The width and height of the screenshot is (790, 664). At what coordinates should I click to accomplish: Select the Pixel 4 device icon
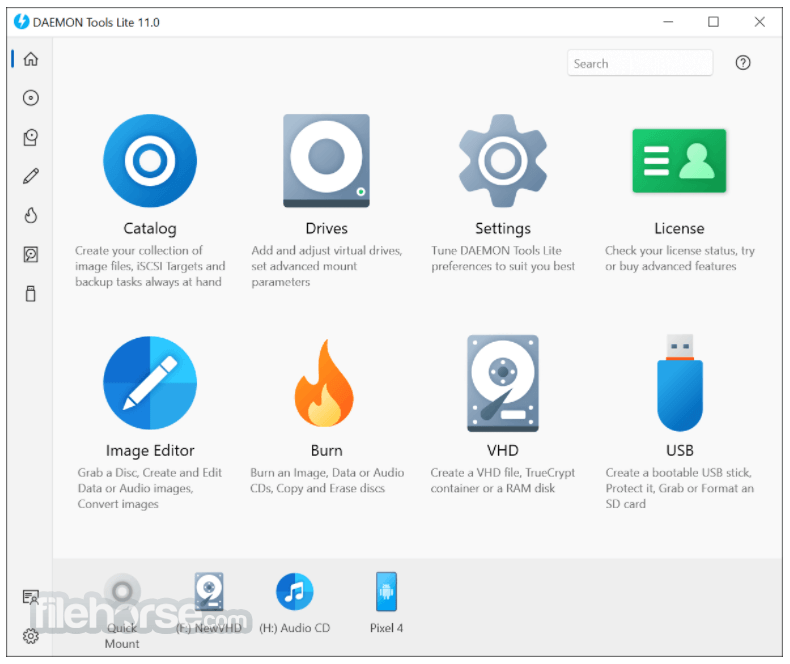click(386, 591)
